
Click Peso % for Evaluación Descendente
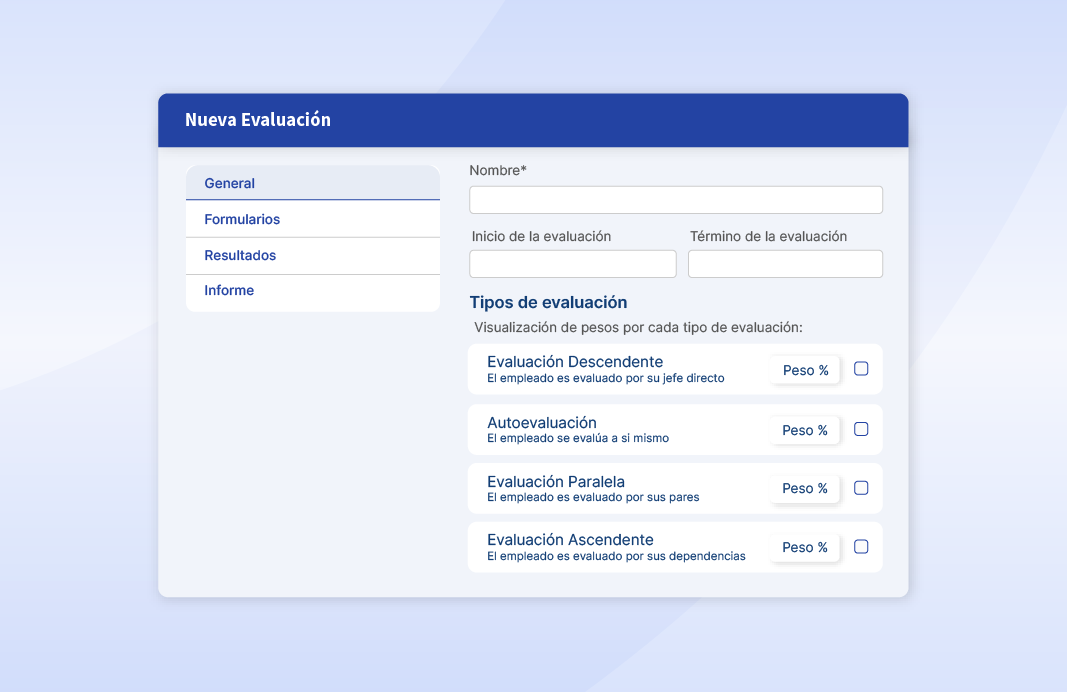coord(804,369)
